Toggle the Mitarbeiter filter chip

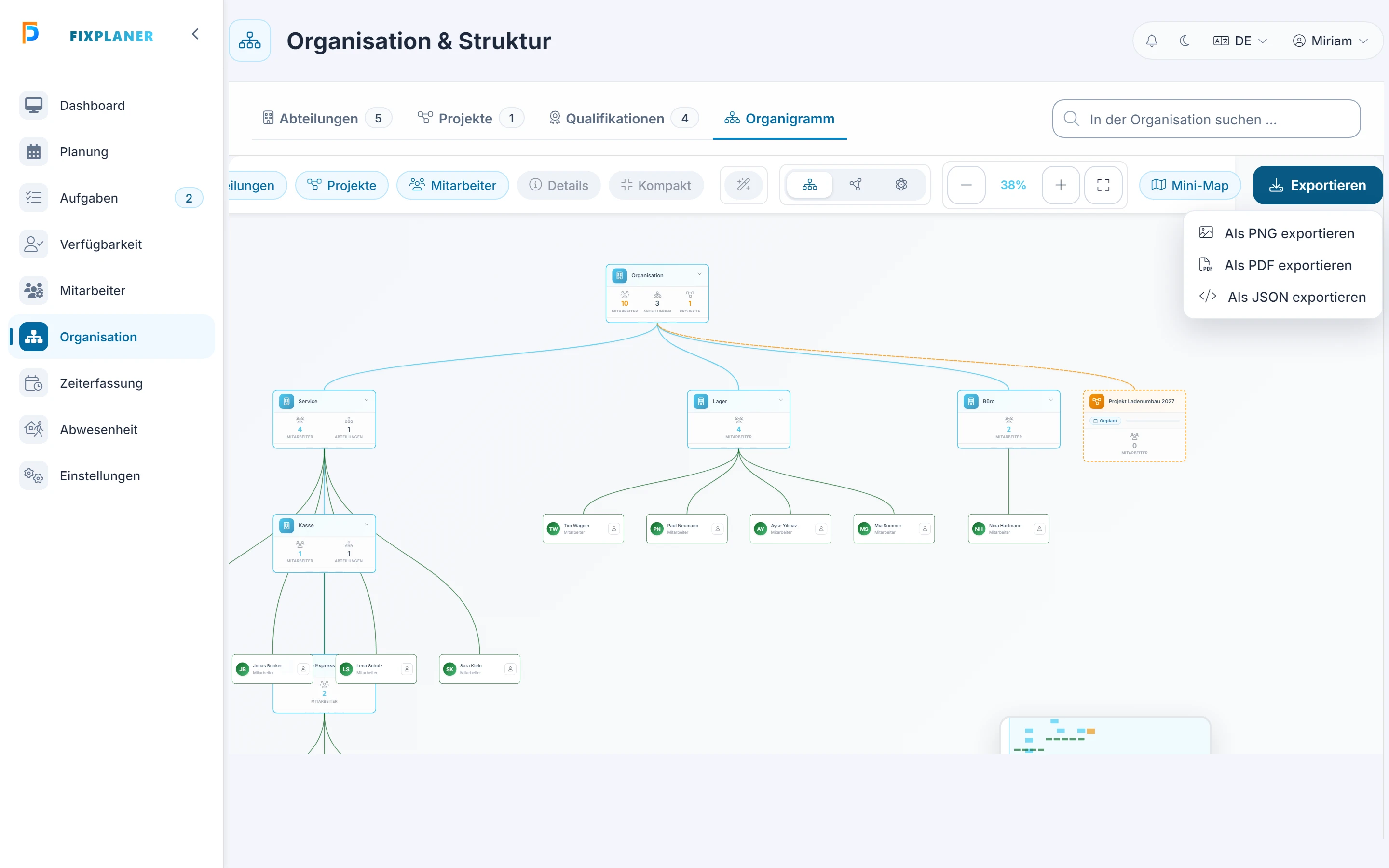point(452,186)
